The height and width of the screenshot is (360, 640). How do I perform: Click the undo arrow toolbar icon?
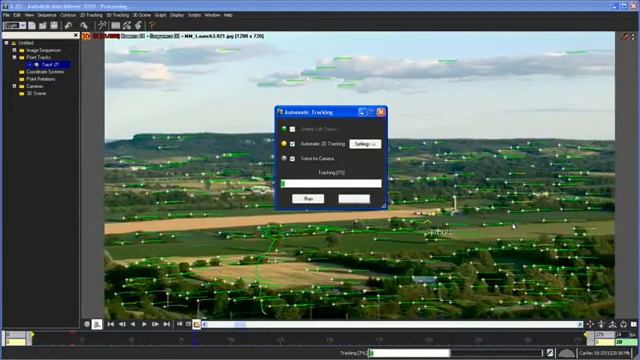(x=69, y=25)
